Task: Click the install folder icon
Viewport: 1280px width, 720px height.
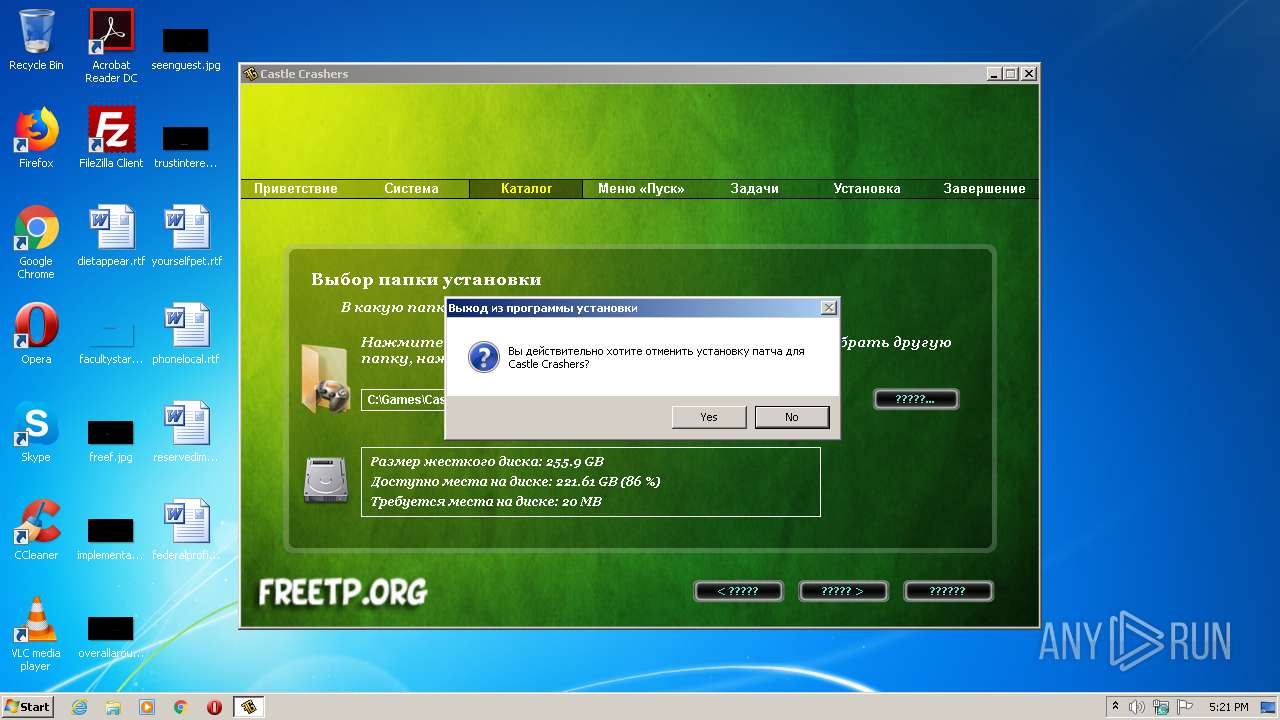Action: pos(325,378)
